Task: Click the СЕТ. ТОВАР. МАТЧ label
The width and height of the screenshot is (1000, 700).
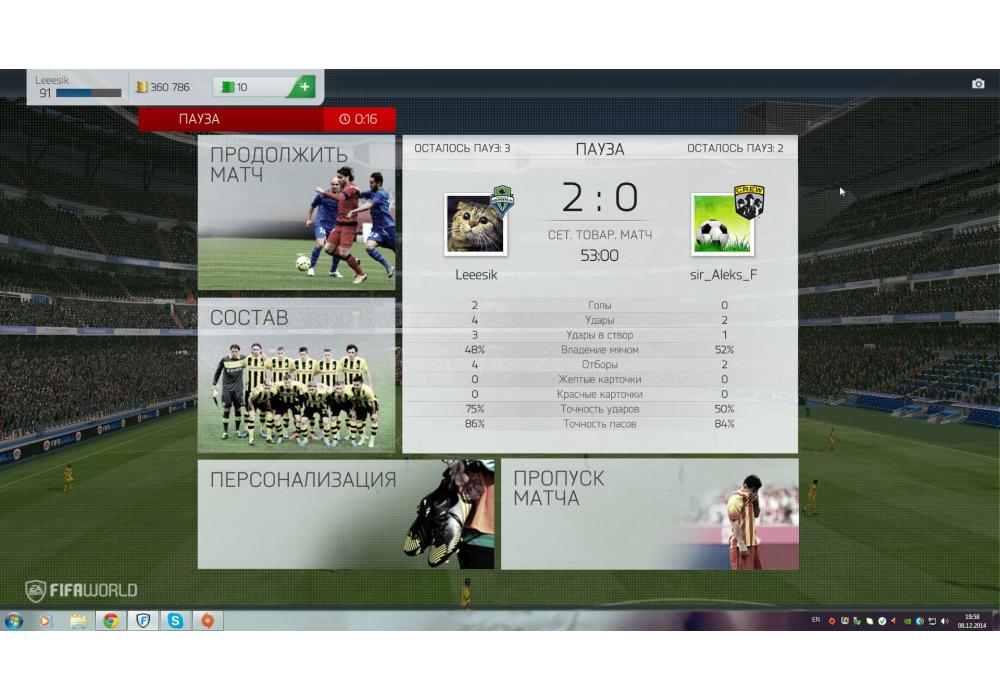Action: [x=599, y=235]
